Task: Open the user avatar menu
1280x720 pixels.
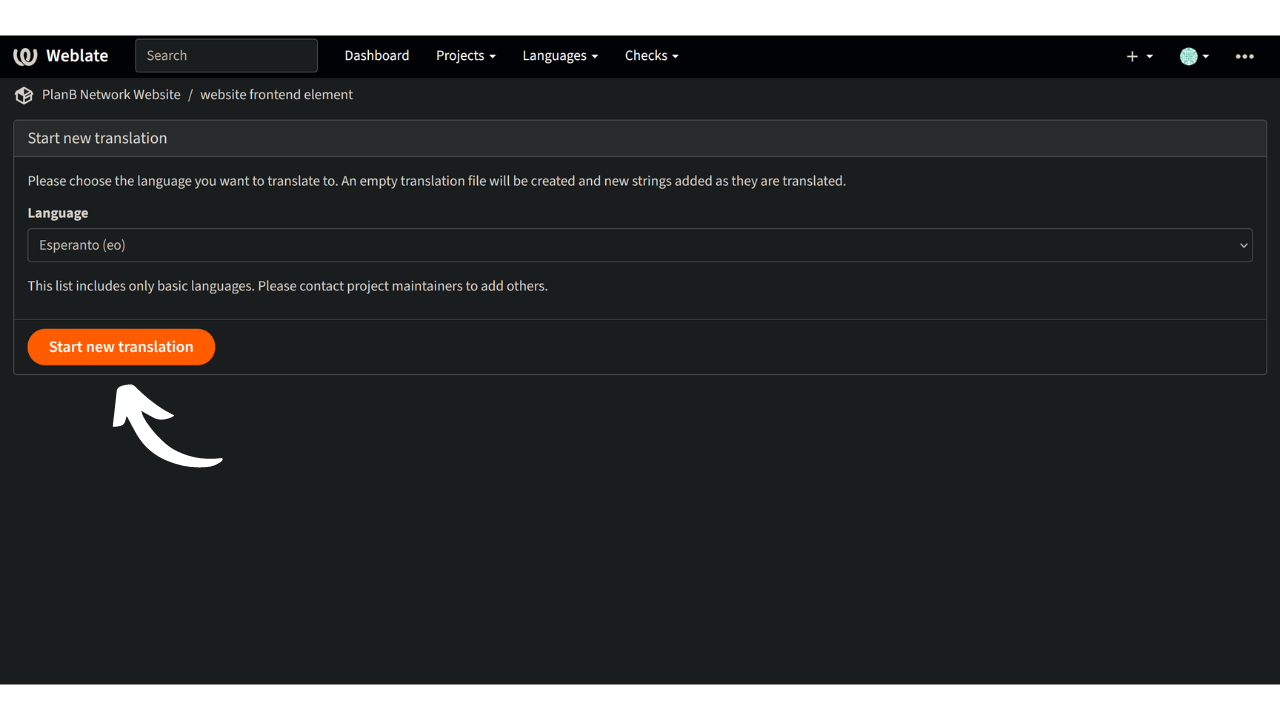Action: [1188, 57]
